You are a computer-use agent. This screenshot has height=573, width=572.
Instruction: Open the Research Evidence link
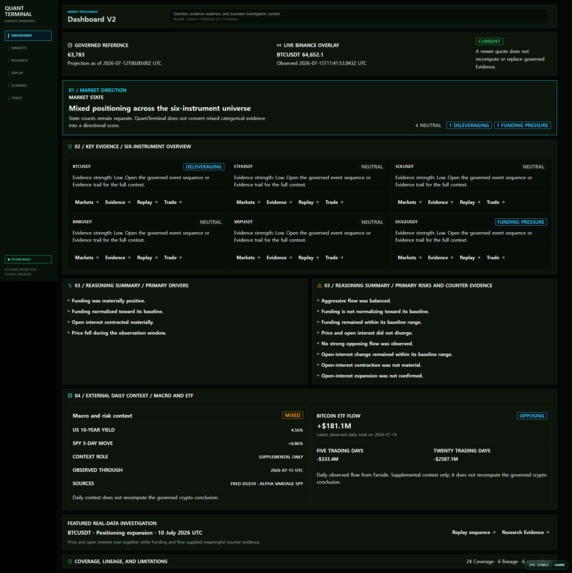(x=526, y=532)
